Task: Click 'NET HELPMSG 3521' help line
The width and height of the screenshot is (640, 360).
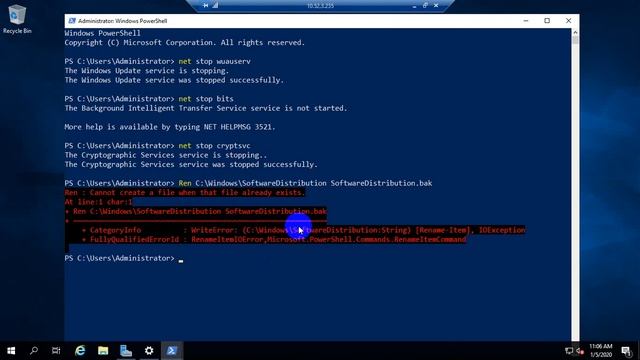Action: point(170,127)
